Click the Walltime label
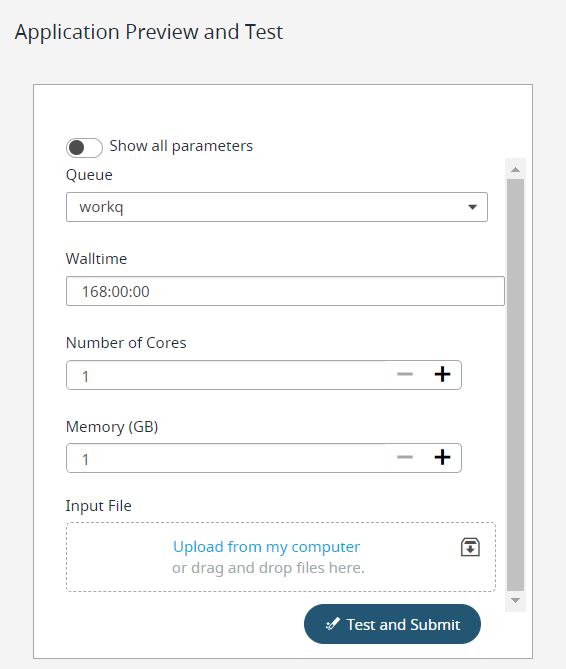 (x=96, y=259)
